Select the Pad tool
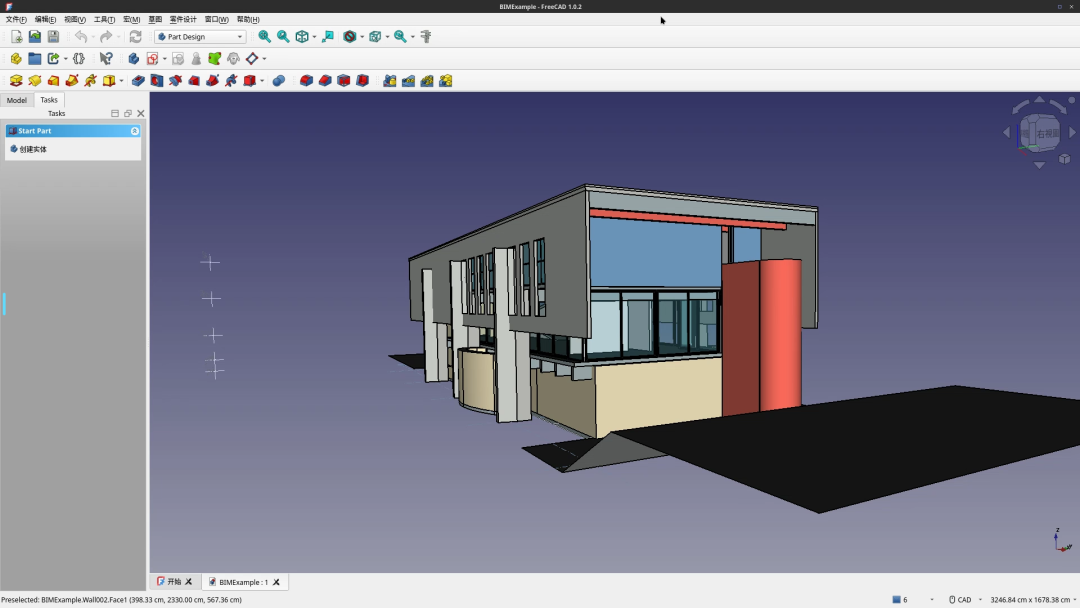 click(16, 81)
